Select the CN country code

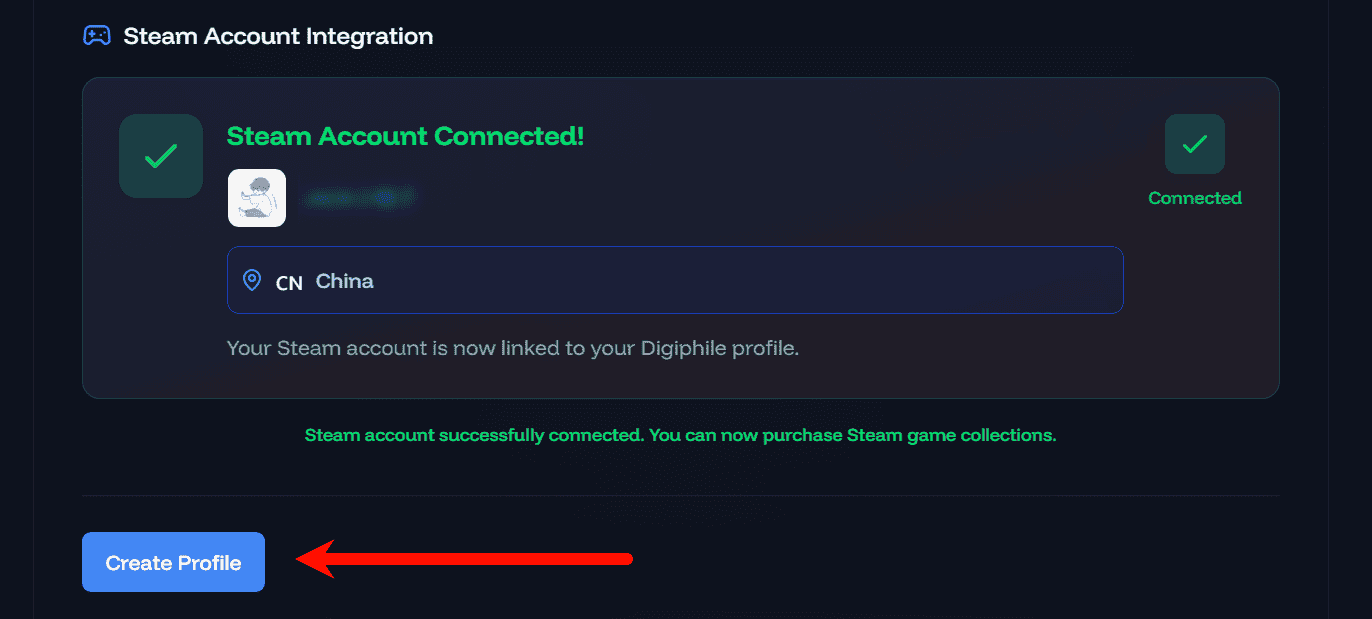coord(289,282)
